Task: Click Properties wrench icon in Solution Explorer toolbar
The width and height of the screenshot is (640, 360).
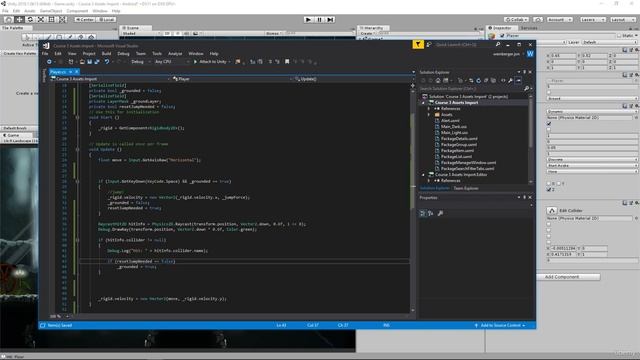Action: (x=510, y=80)
